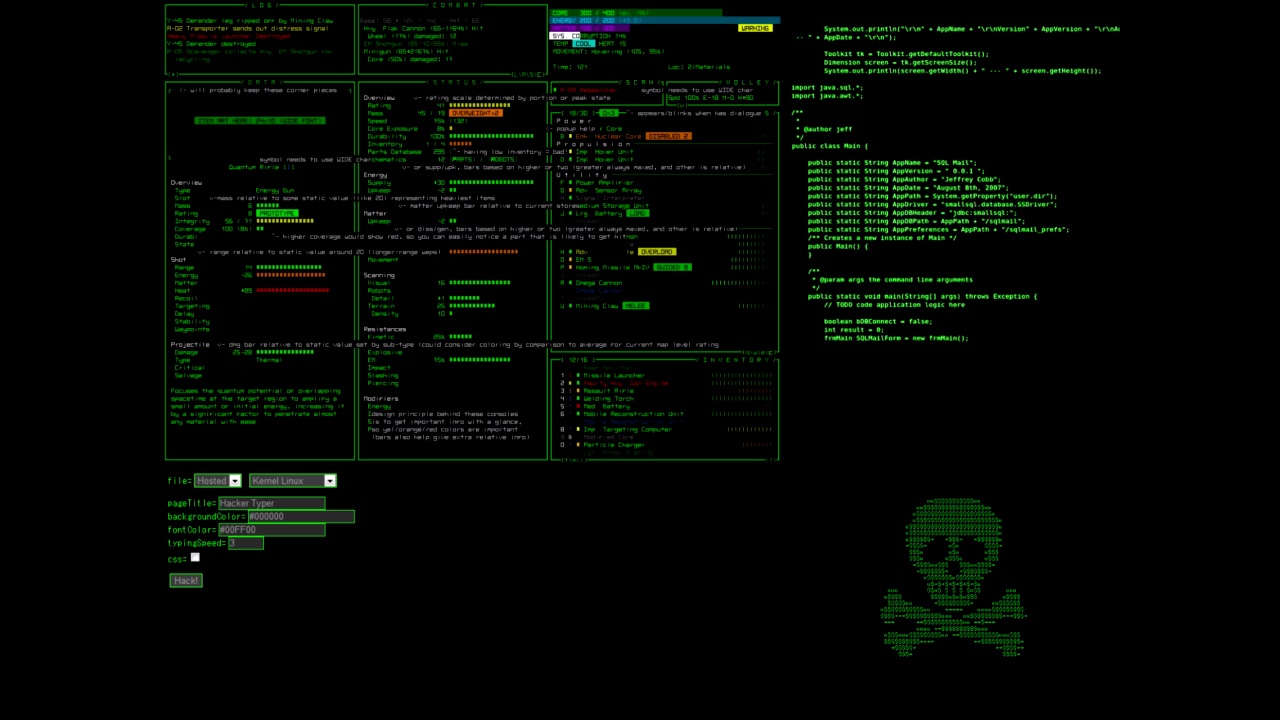Viewport: 1280px width, 720px height.
Task: Click the cyan COOL temperature indicator
Action: coord(584,44)
